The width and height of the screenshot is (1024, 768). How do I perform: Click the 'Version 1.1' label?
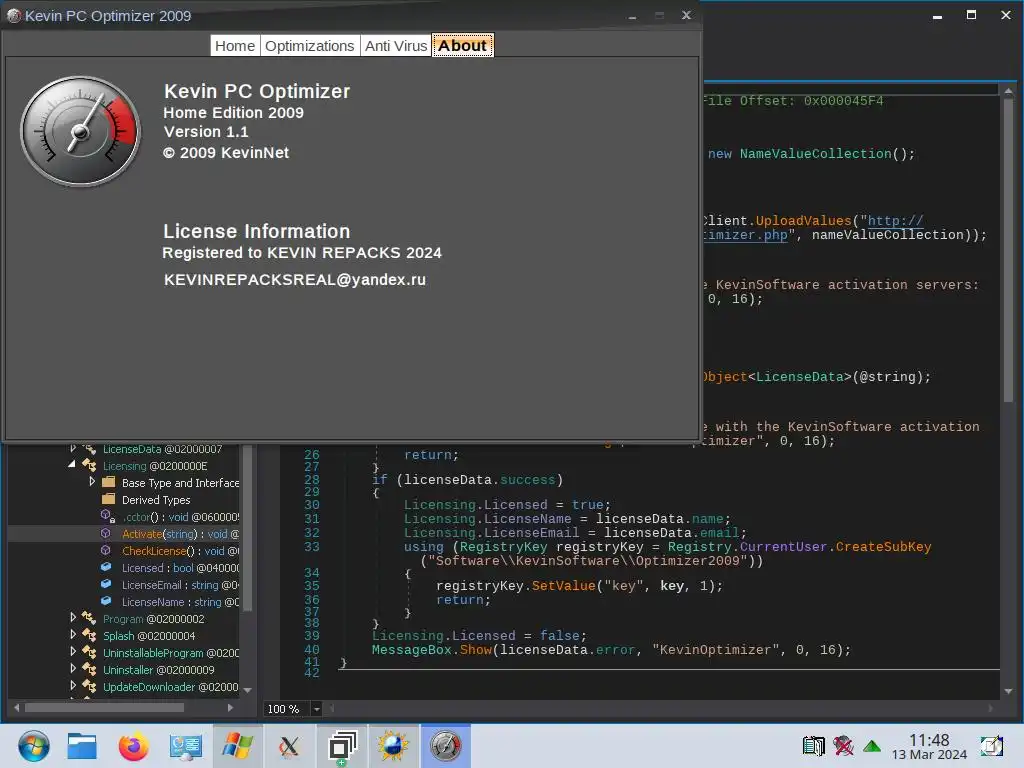[x=206, y=132]
